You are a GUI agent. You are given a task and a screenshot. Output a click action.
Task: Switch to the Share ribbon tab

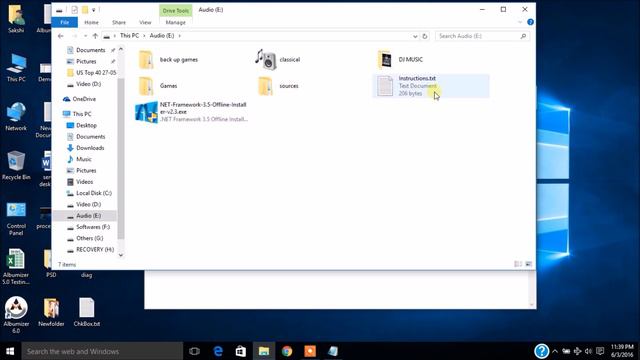pyautogui.click(x=119, y=22)
